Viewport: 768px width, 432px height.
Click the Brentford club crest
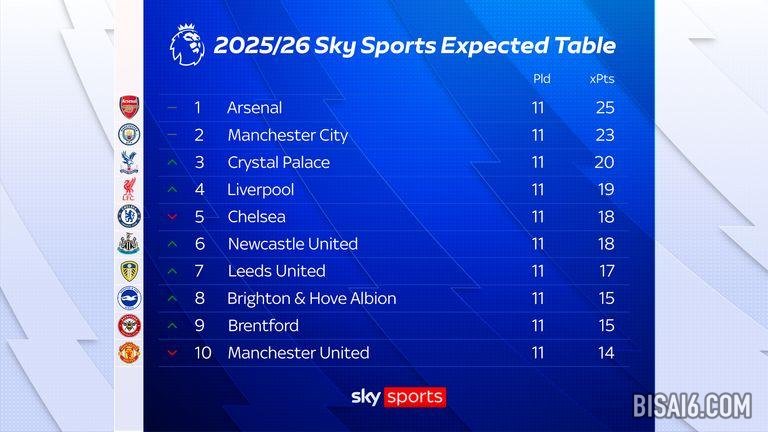coord(130,325)
